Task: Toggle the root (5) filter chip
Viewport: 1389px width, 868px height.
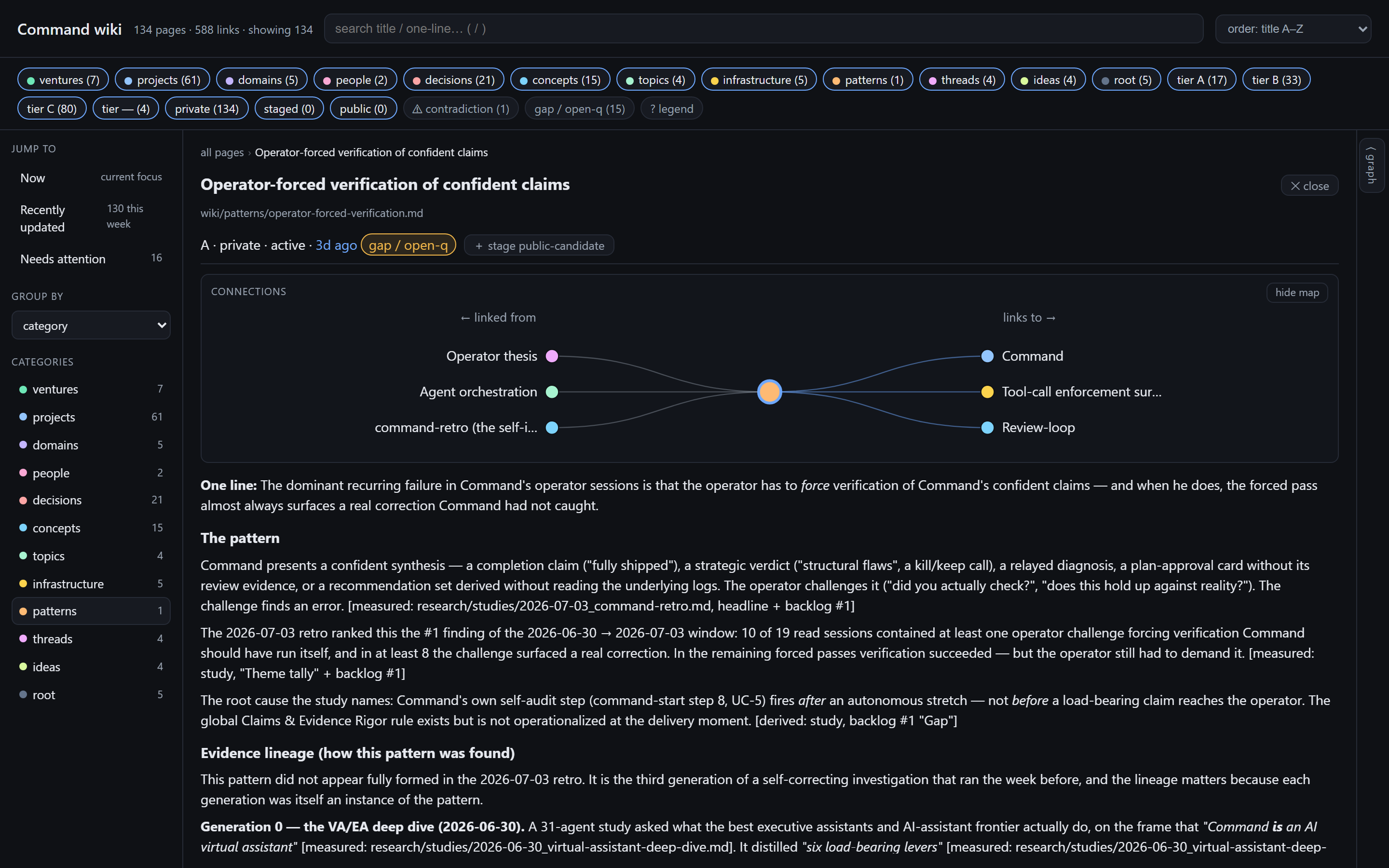Action: coord(1126,80)
